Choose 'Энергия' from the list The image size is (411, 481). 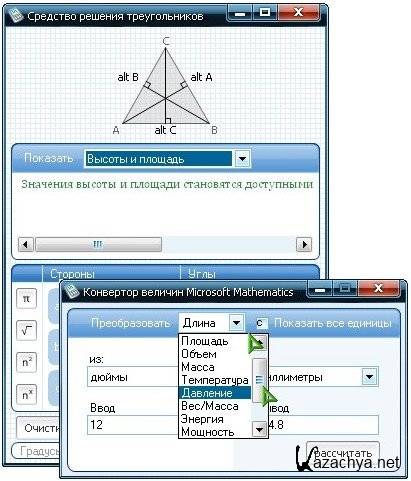[202, 419]
